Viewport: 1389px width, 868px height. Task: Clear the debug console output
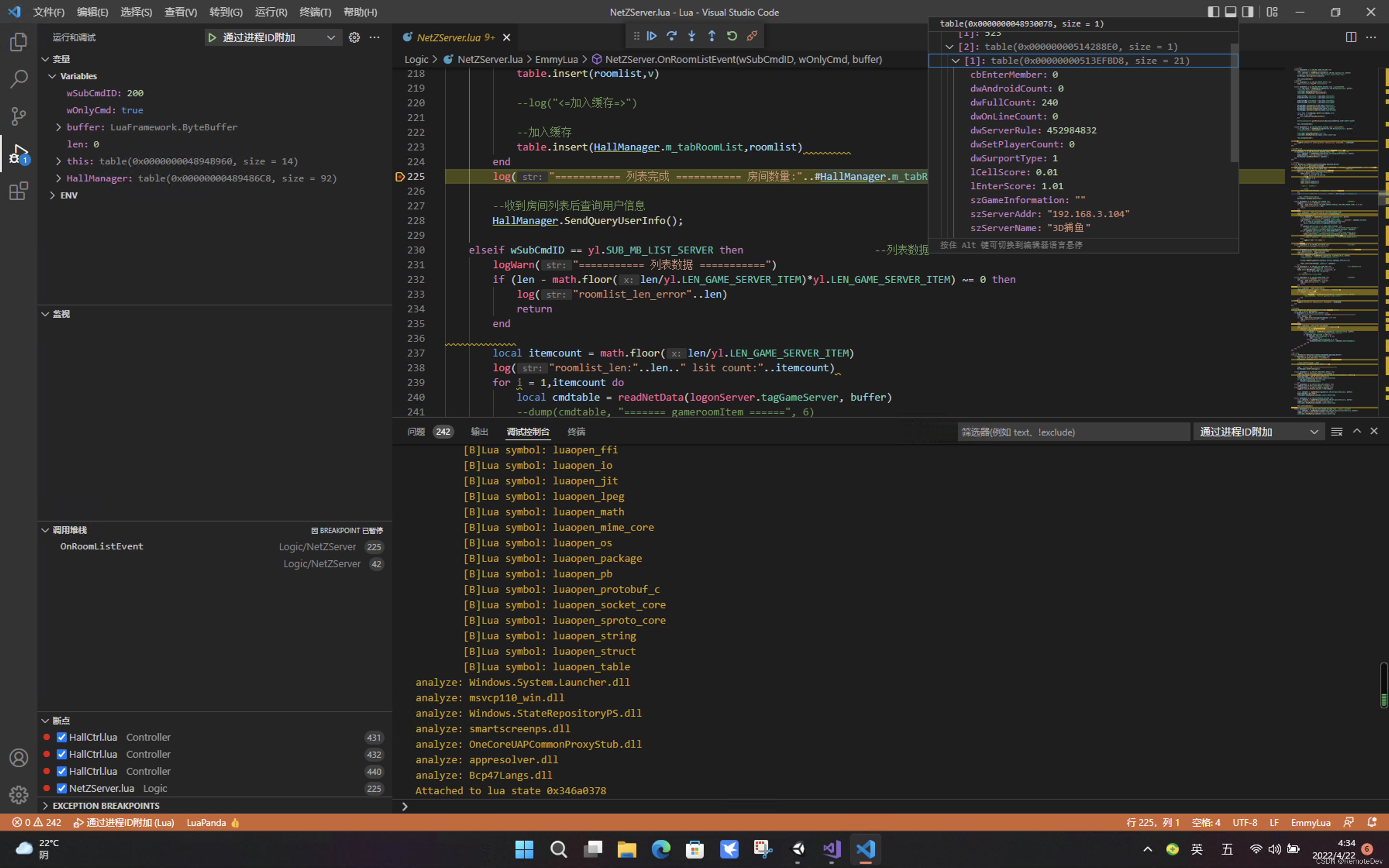pos(1337,432)
